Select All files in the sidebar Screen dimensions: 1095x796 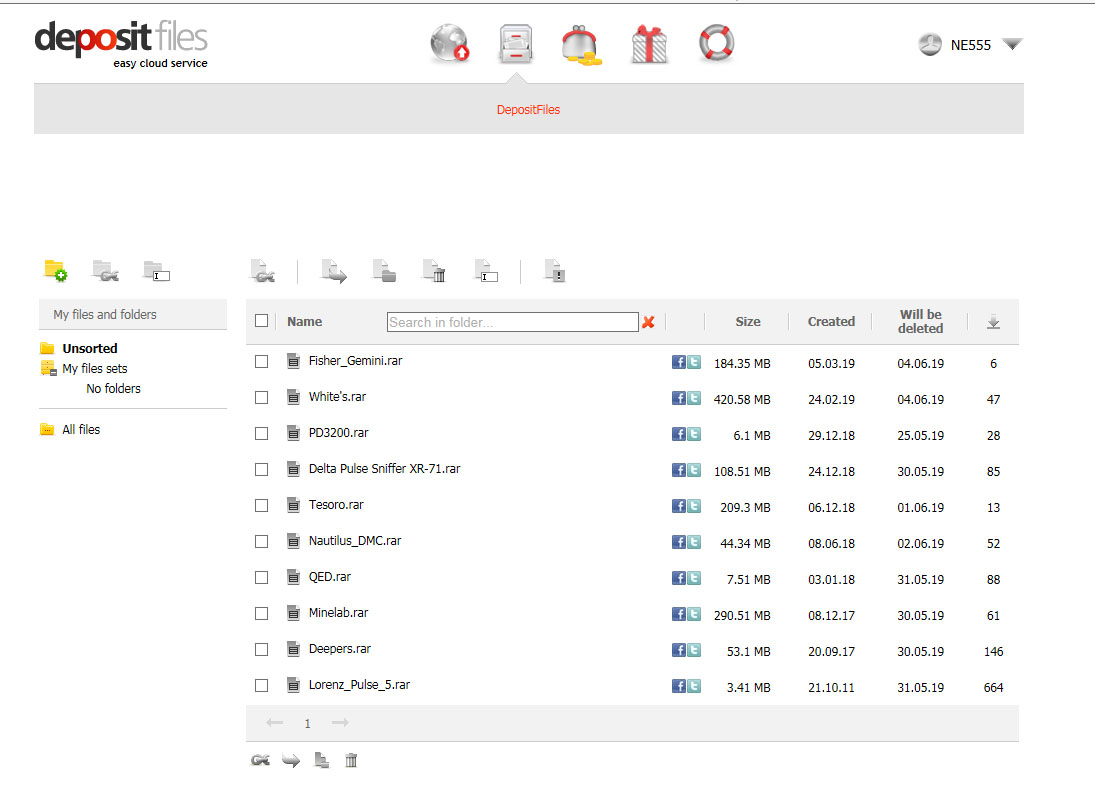pyautogui.click(x=81, y=430)
